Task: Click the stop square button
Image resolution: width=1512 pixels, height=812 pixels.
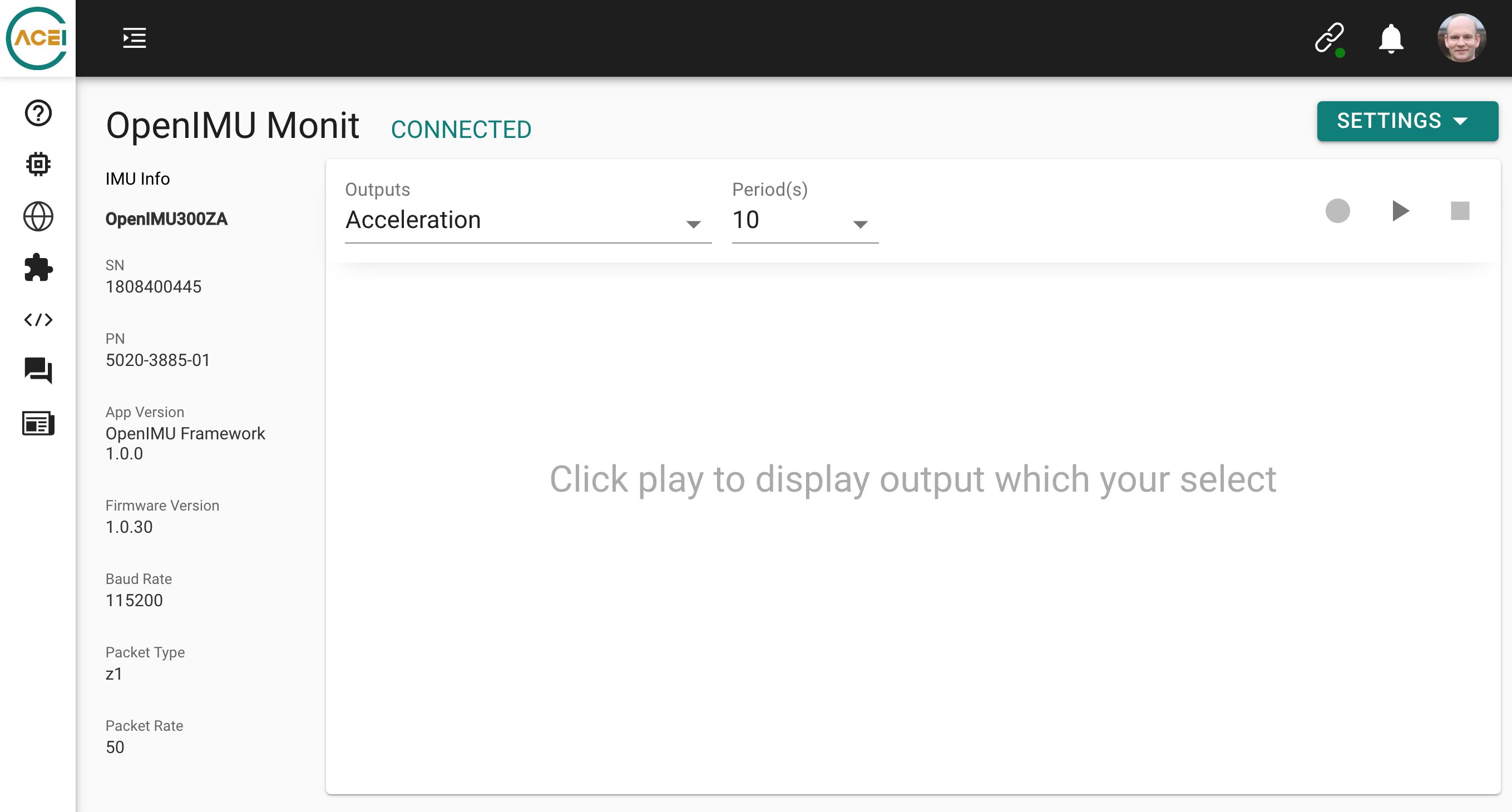Action: click(x=1460, y=211)
